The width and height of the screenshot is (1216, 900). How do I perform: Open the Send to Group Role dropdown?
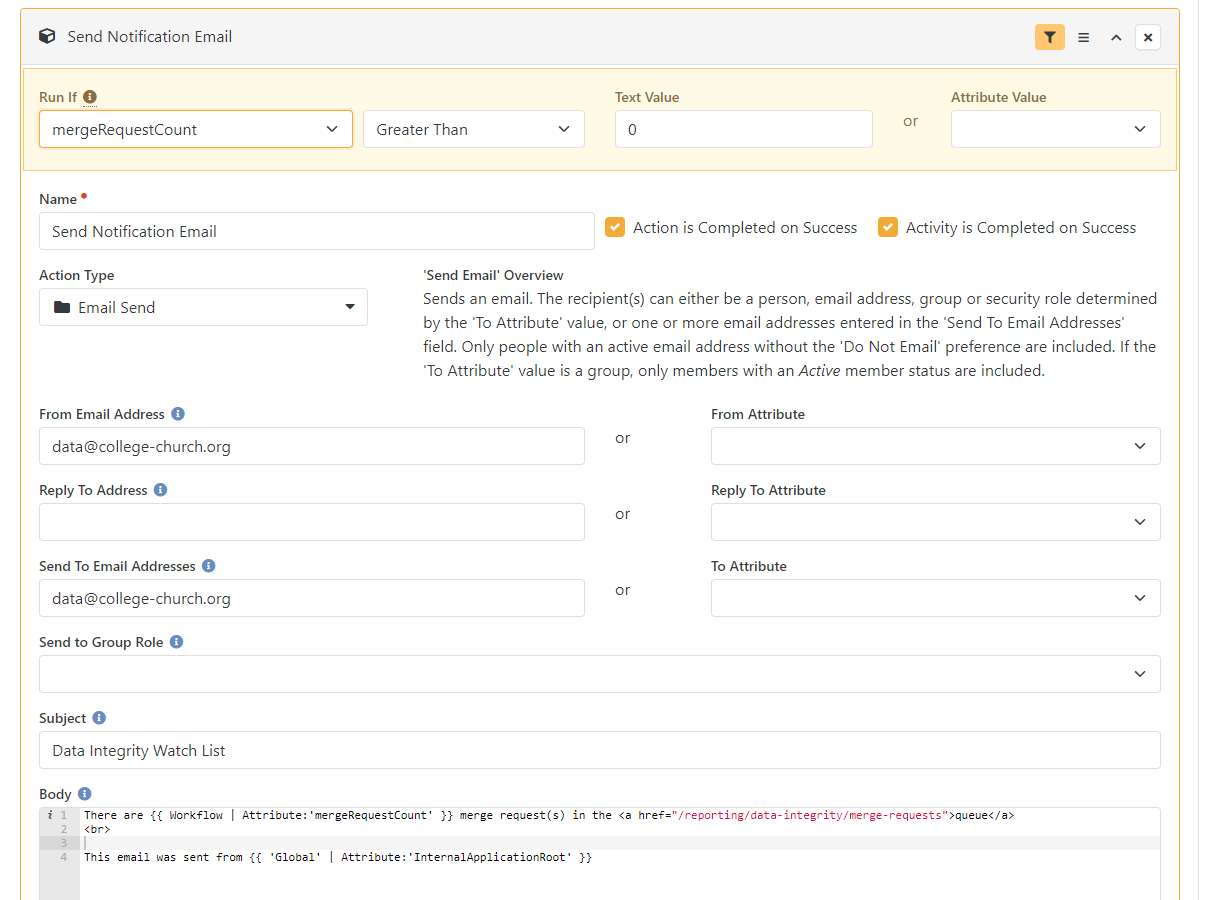600,674
